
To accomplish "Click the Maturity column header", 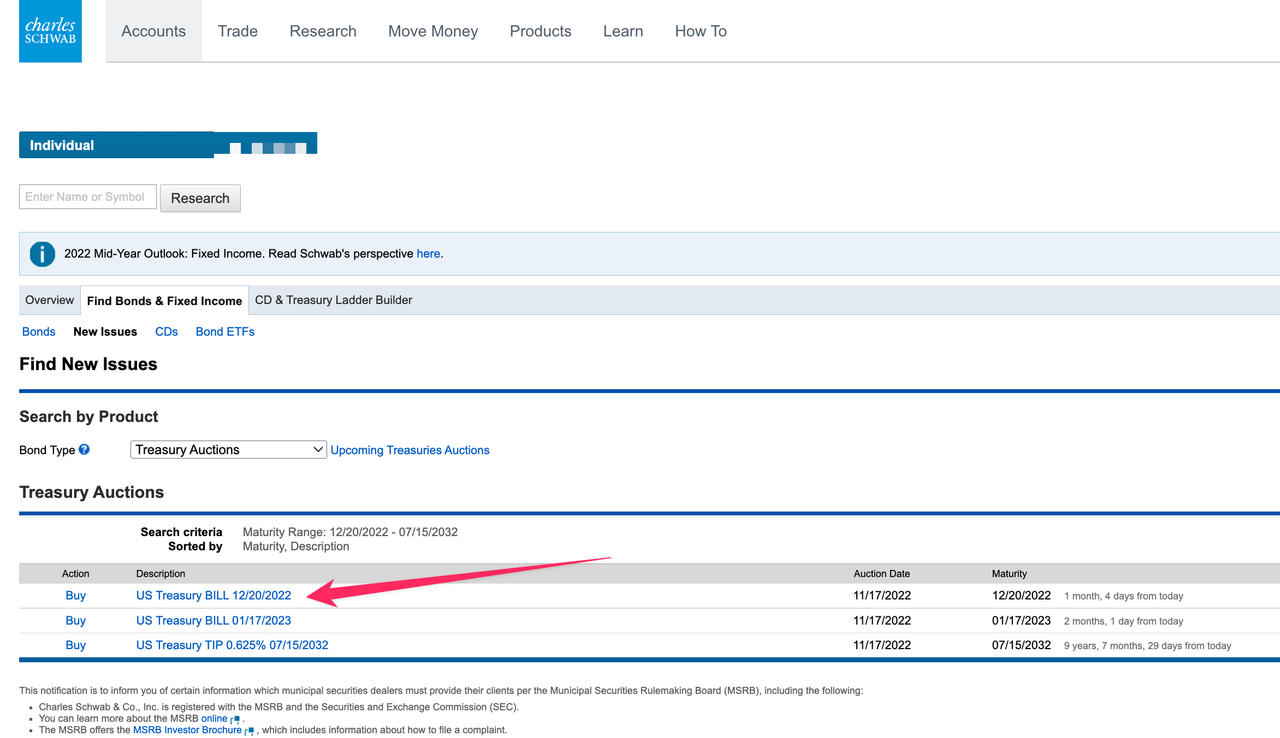I will point(1009,574).
